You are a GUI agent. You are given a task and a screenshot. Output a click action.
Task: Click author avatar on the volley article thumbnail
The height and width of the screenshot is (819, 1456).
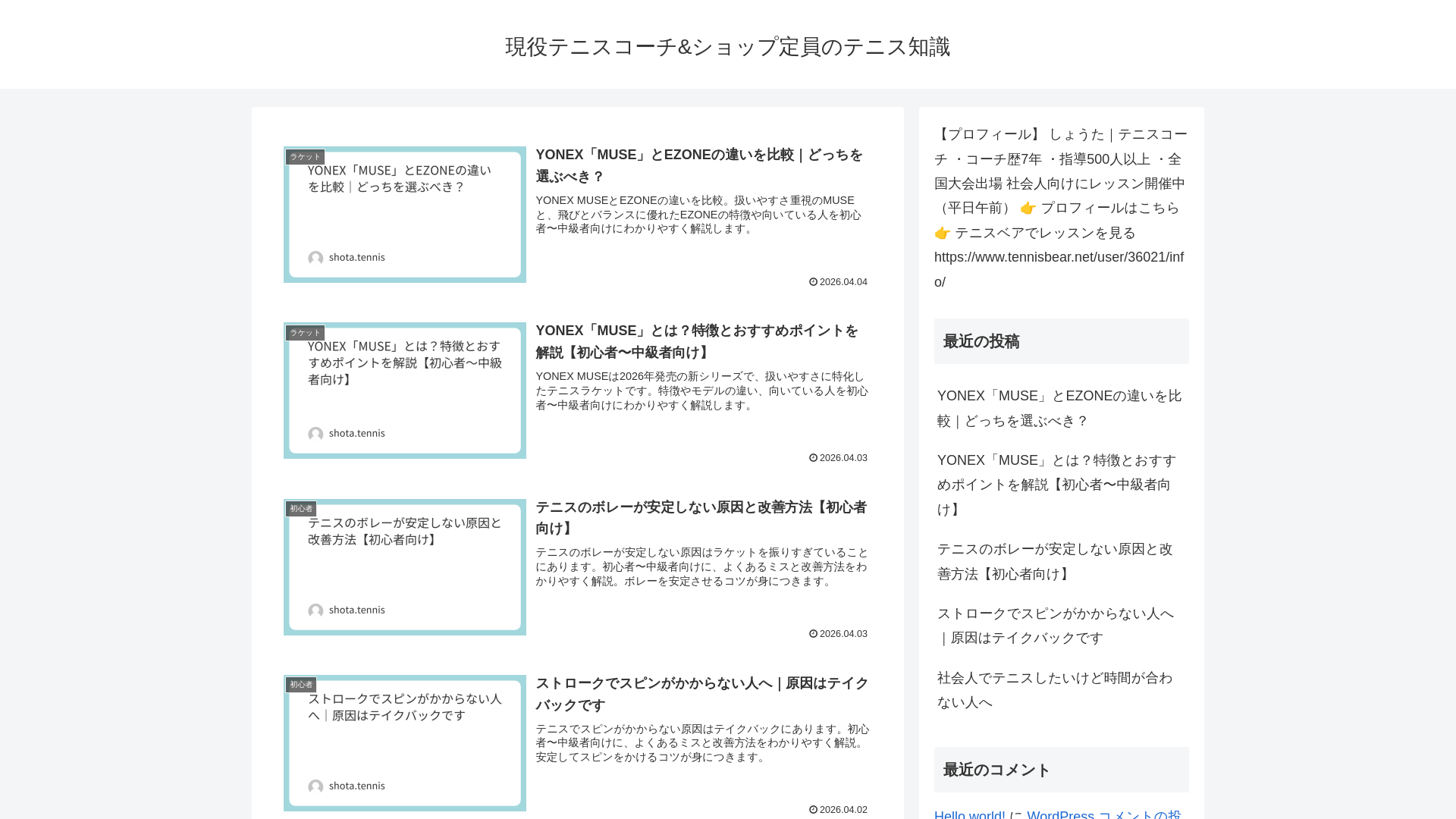315,610
